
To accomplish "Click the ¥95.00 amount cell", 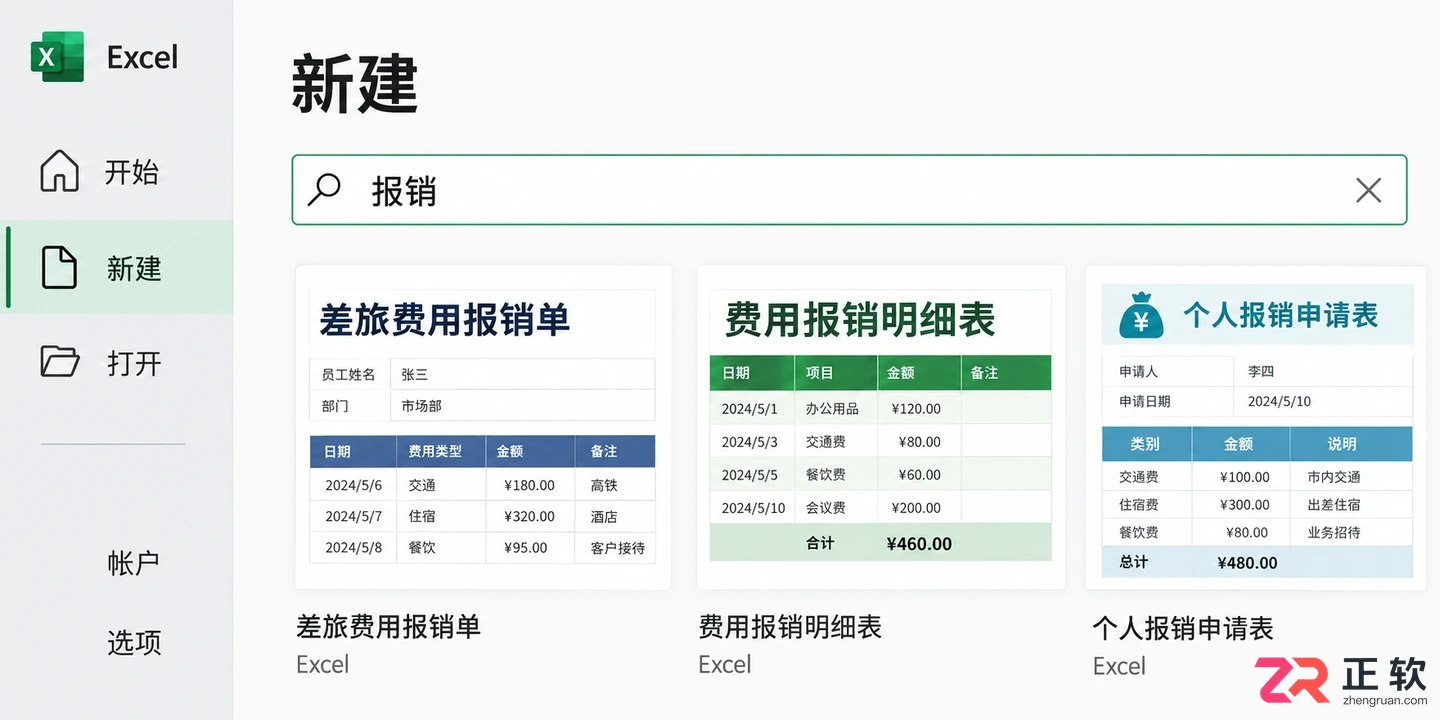I will [530, 547].
